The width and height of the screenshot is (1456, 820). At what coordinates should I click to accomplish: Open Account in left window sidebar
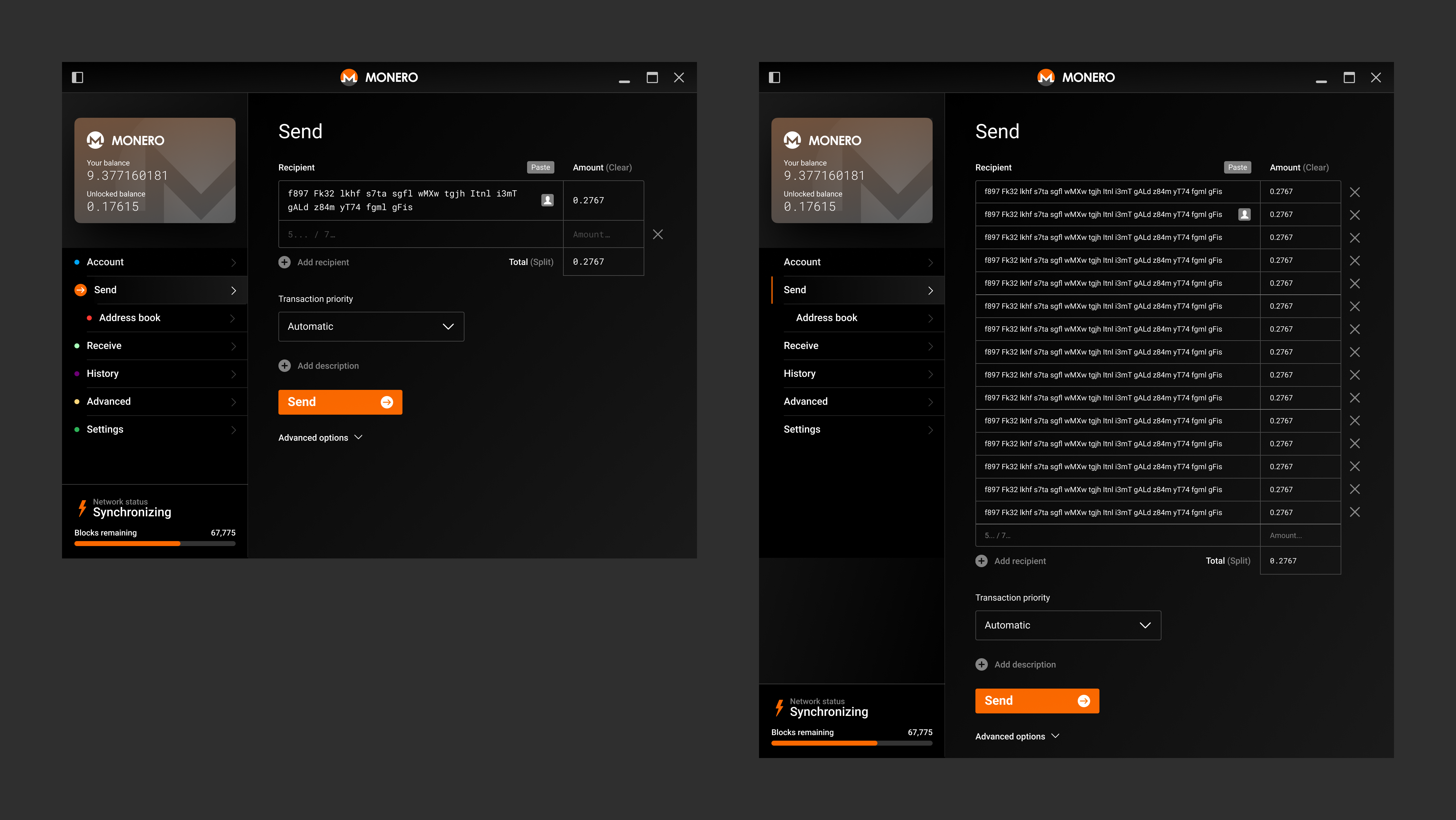[155, 262]
